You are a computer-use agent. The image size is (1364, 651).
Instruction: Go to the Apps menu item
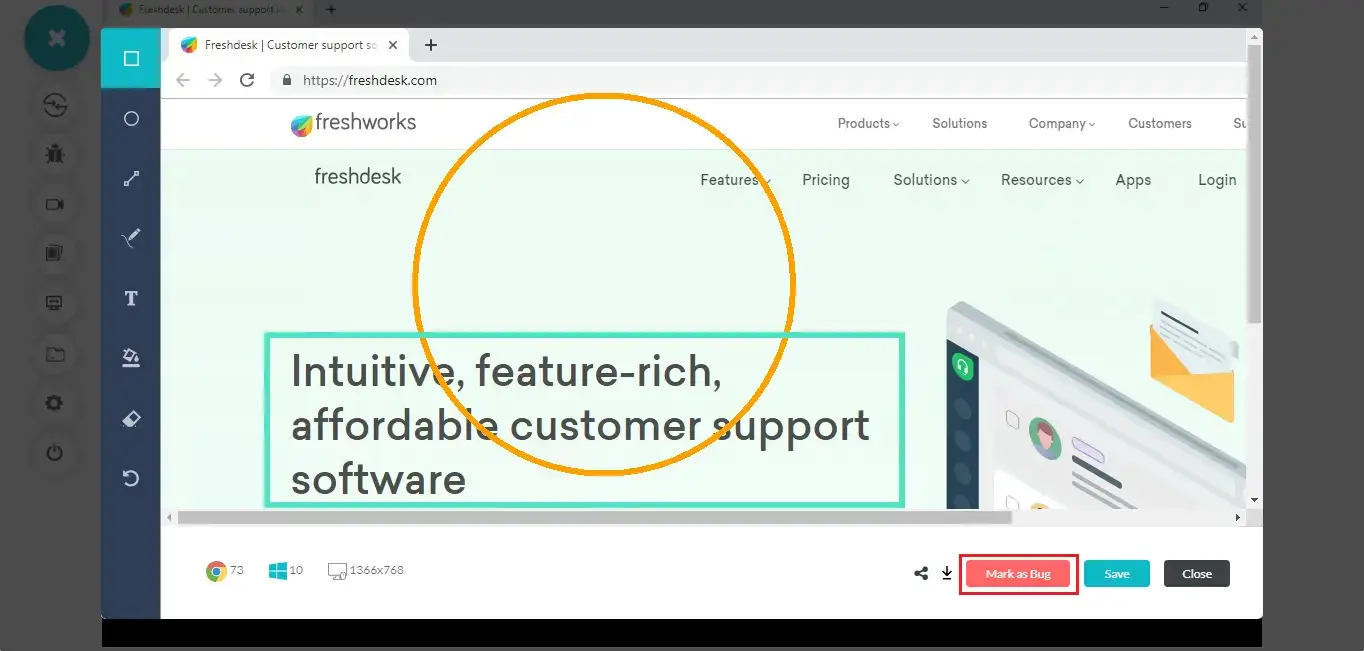(x=1133, y=181)
